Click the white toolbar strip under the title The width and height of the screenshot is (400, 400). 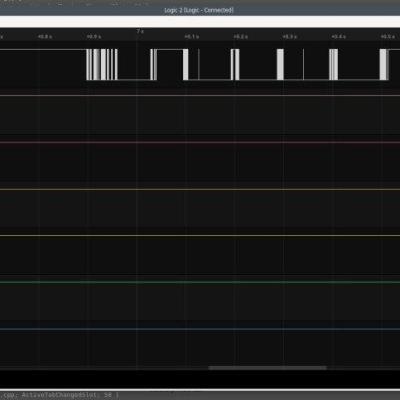pyautogui.click(x=200, y=22)
